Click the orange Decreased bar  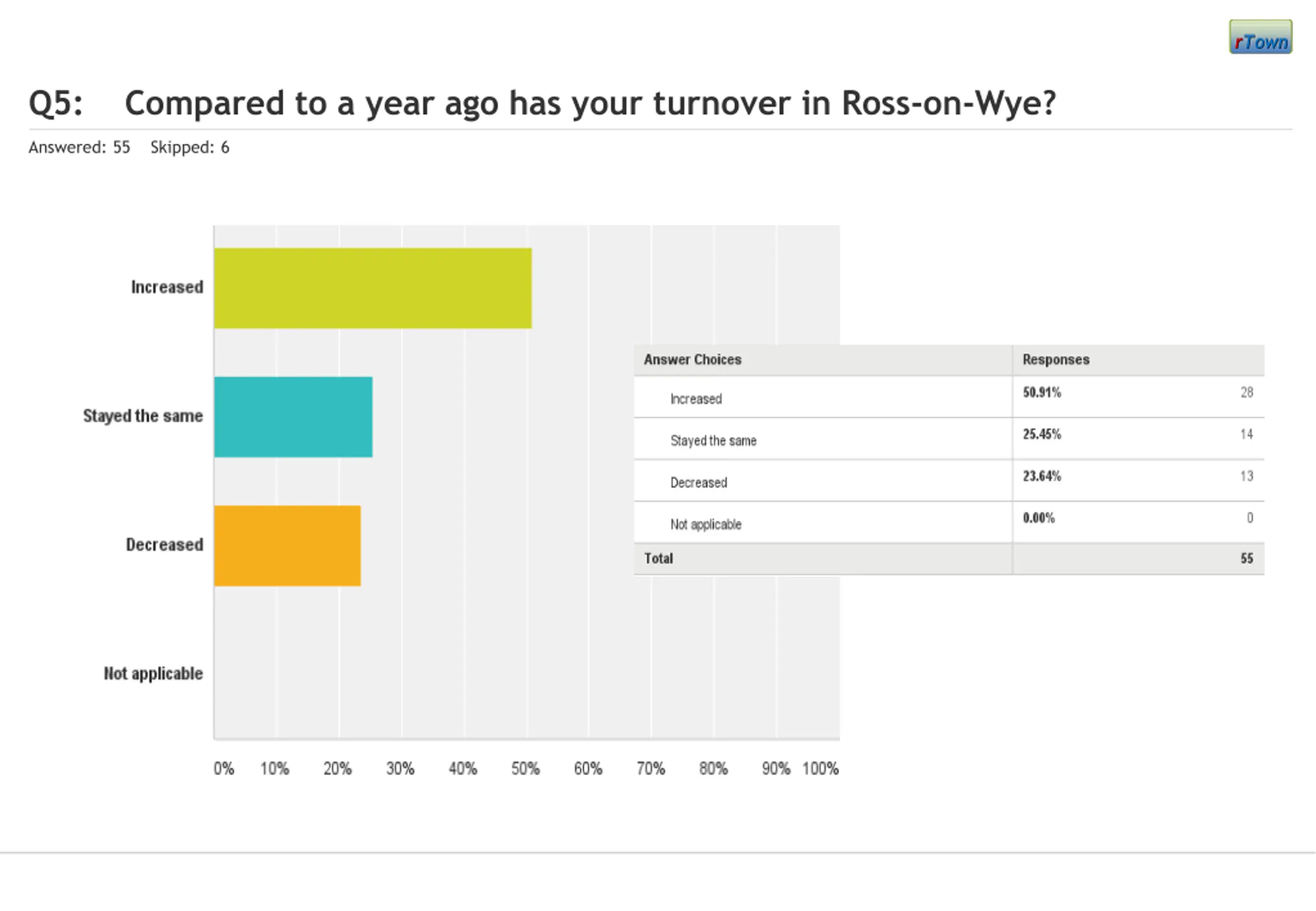tap(287, 545)
